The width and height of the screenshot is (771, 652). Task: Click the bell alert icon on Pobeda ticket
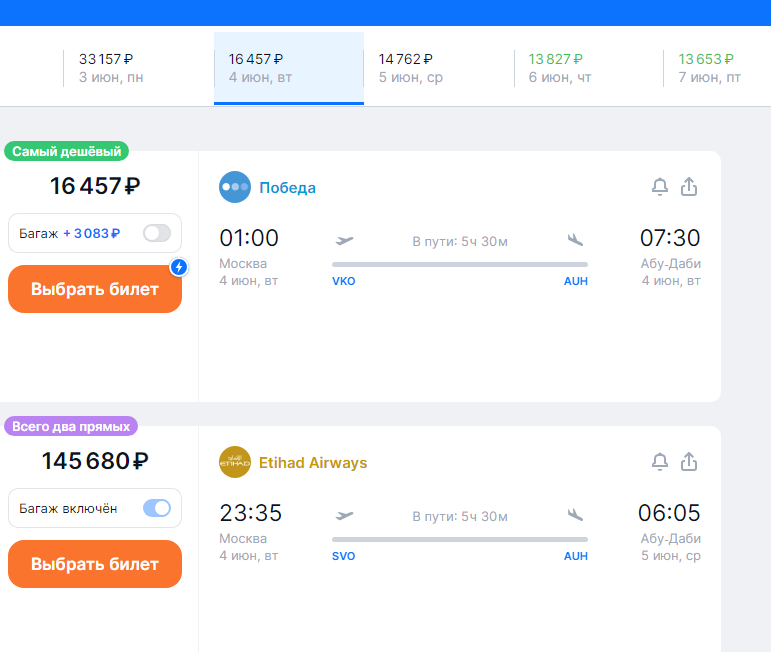(660, 187)
